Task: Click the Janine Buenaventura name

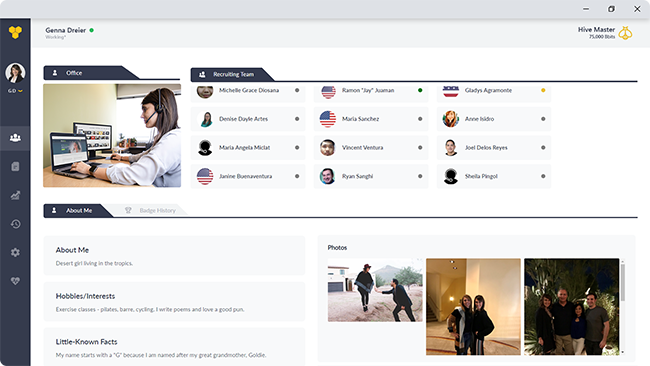Action: point(245,176)
